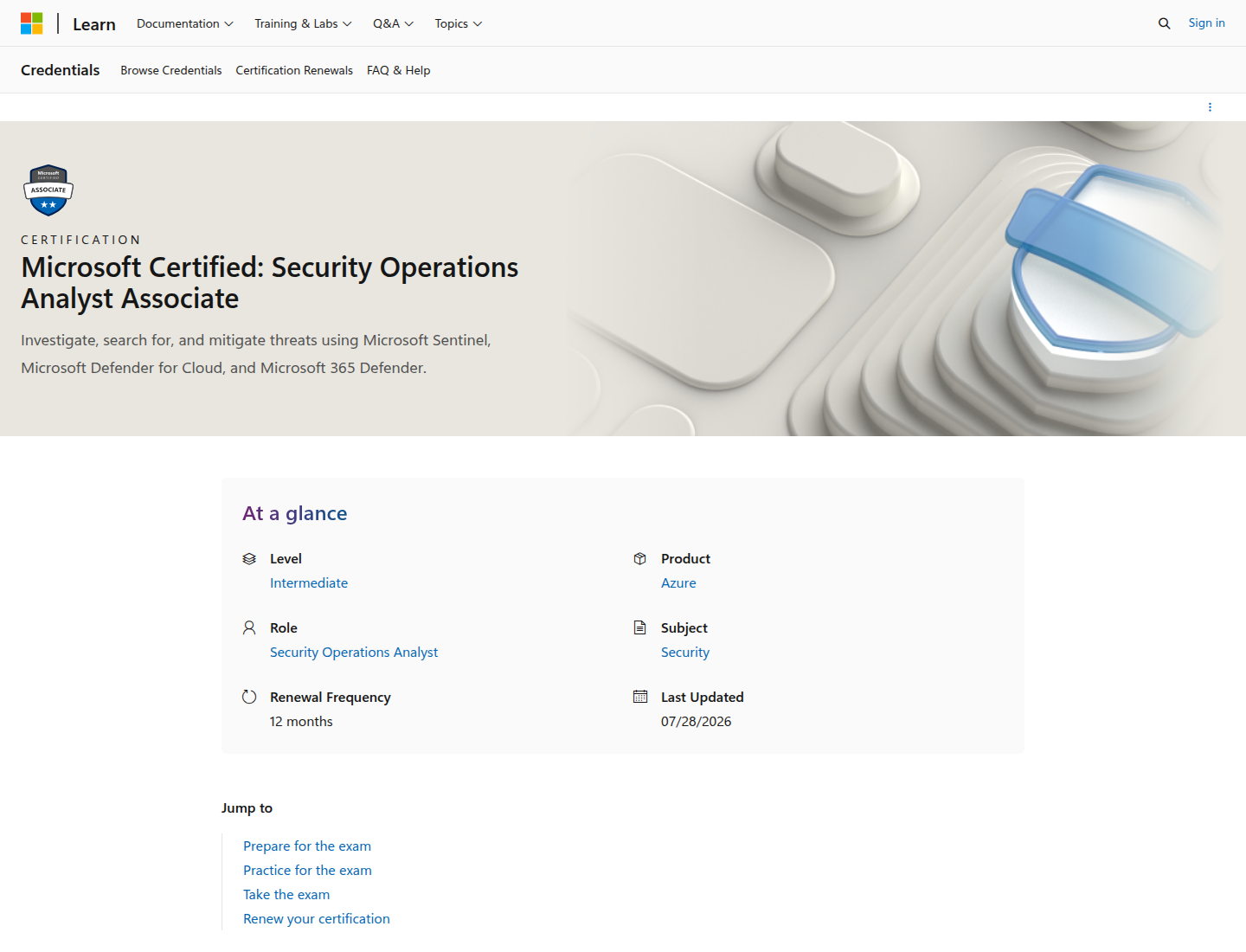The height and width of the screenshot is (952, 1246).
Task: Go to the Learn home link
Action: (94, 24)
